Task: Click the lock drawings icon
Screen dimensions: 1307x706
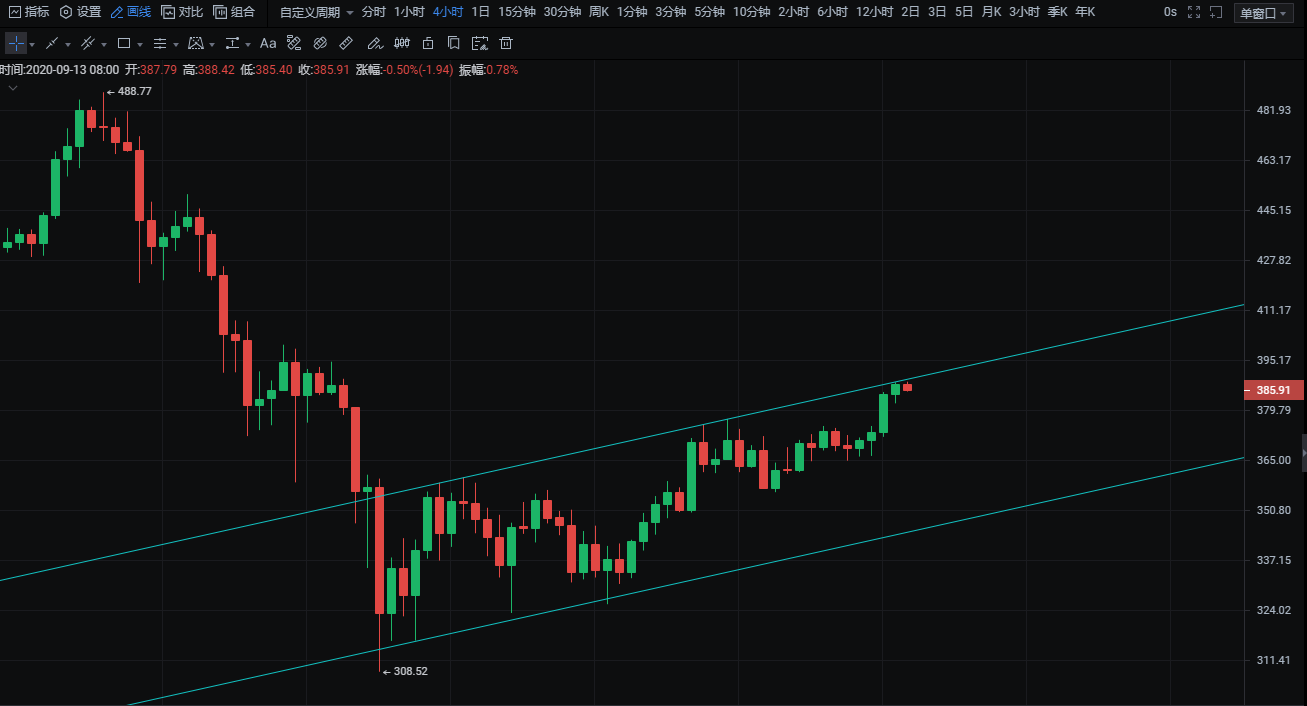Action: click(428, 44)
